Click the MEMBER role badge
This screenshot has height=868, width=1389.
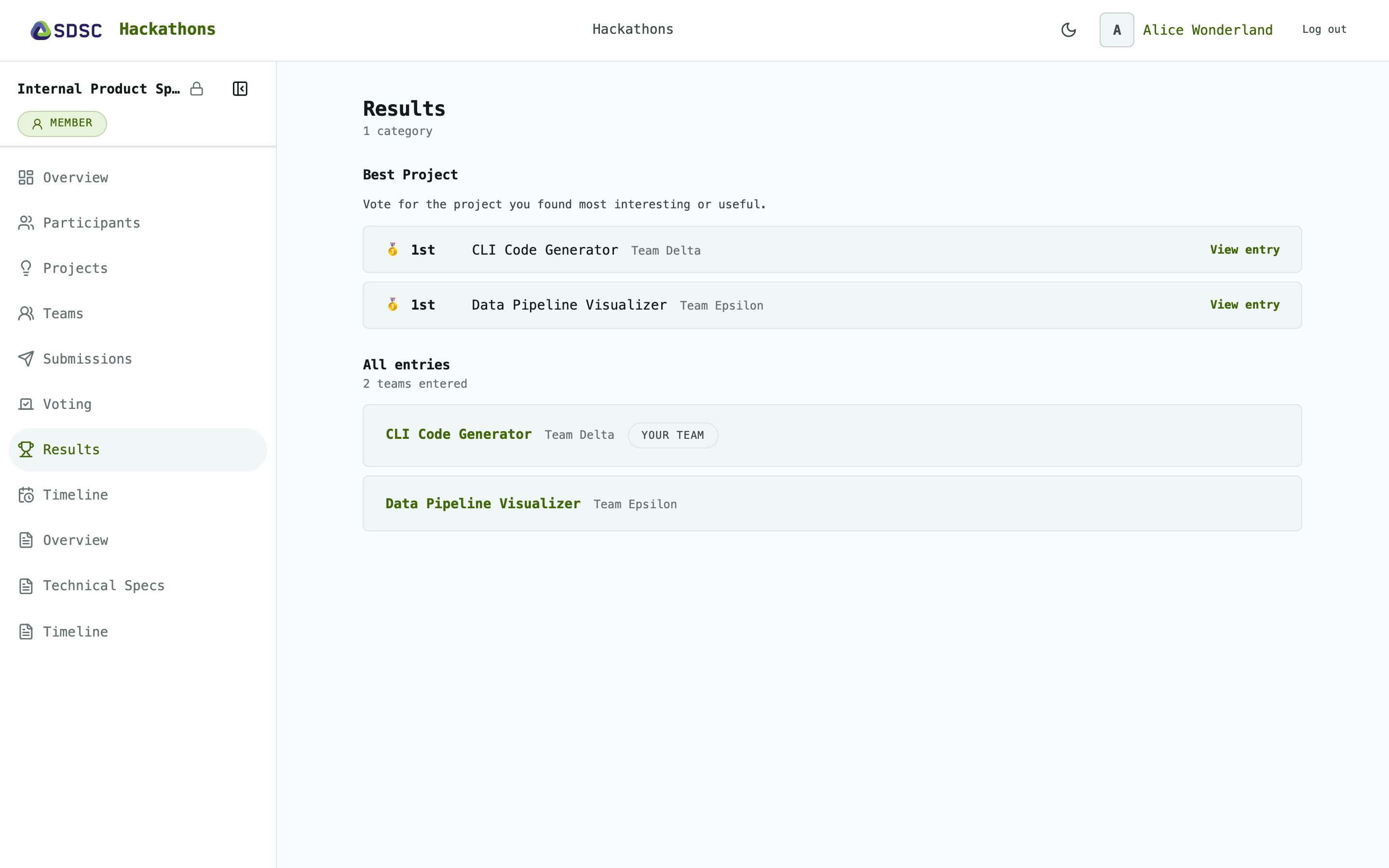pos(62,123)
